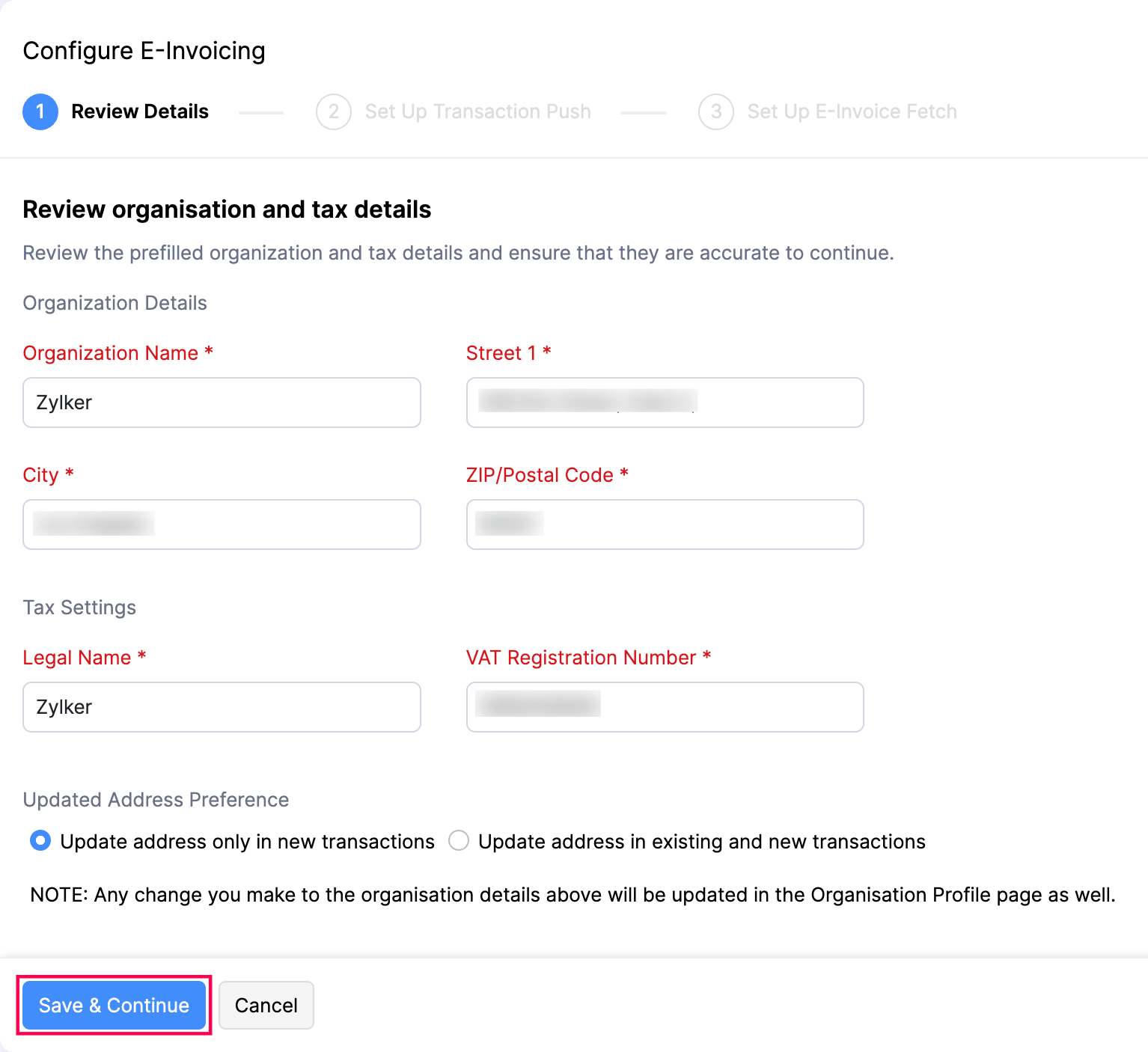This screenshot has width=1148, height=1052.
Task: Click the Updated Address Preference label
Action: pyautogui.click(x=156, y=800)
